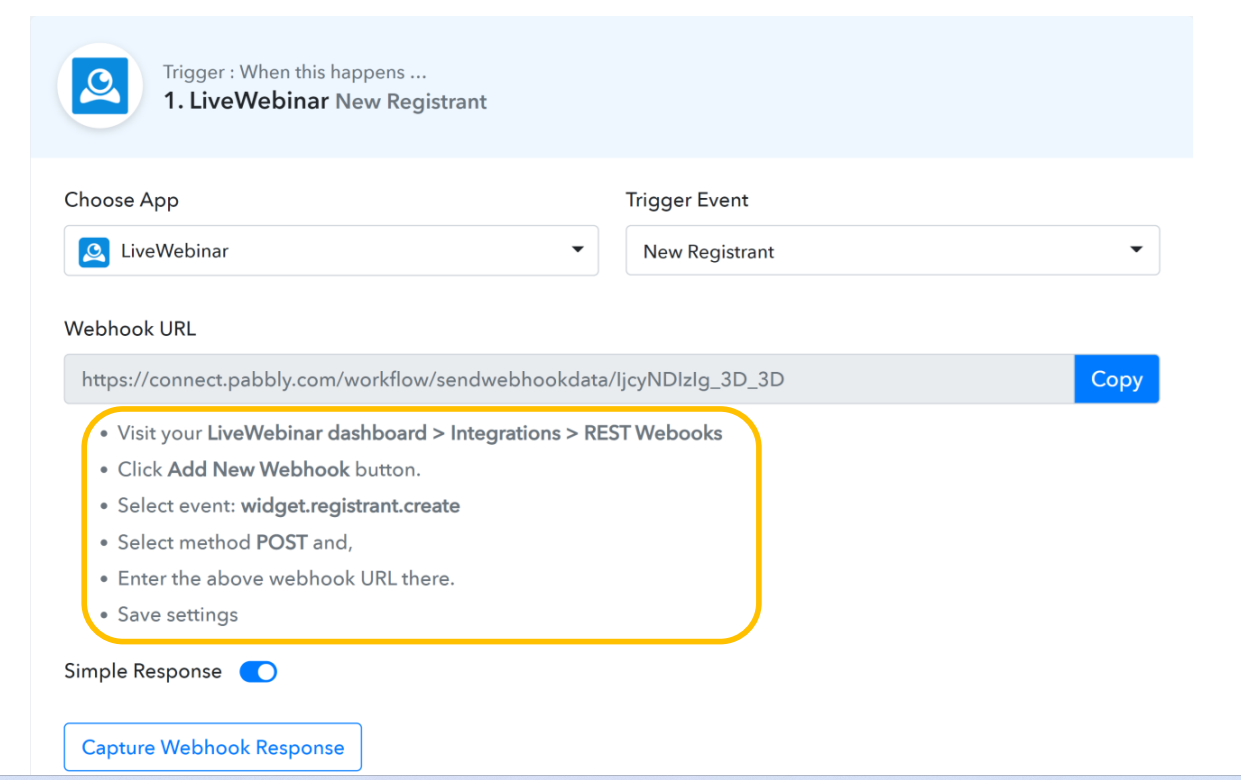Click the Trigger Event label
1241x780 pixels.
687,200
